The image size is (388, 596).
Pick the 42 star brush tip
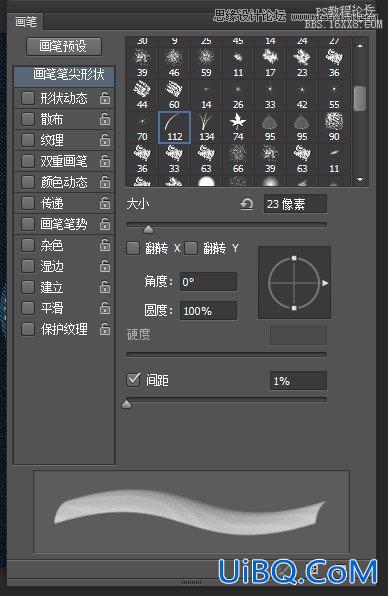[x=302, y=95]
